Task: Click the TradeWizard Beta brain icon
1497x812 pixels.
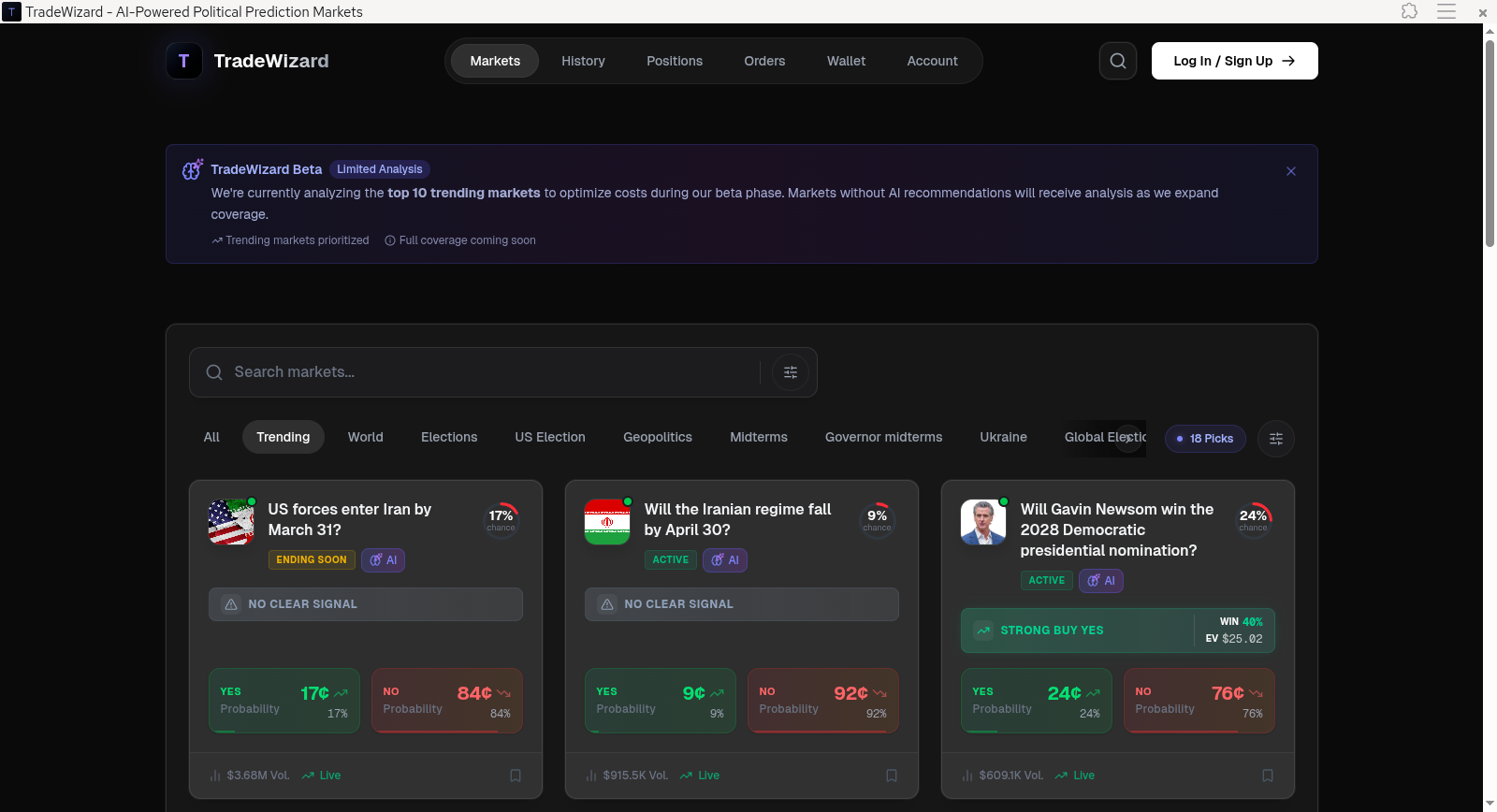Action: (x=192, y=169)
